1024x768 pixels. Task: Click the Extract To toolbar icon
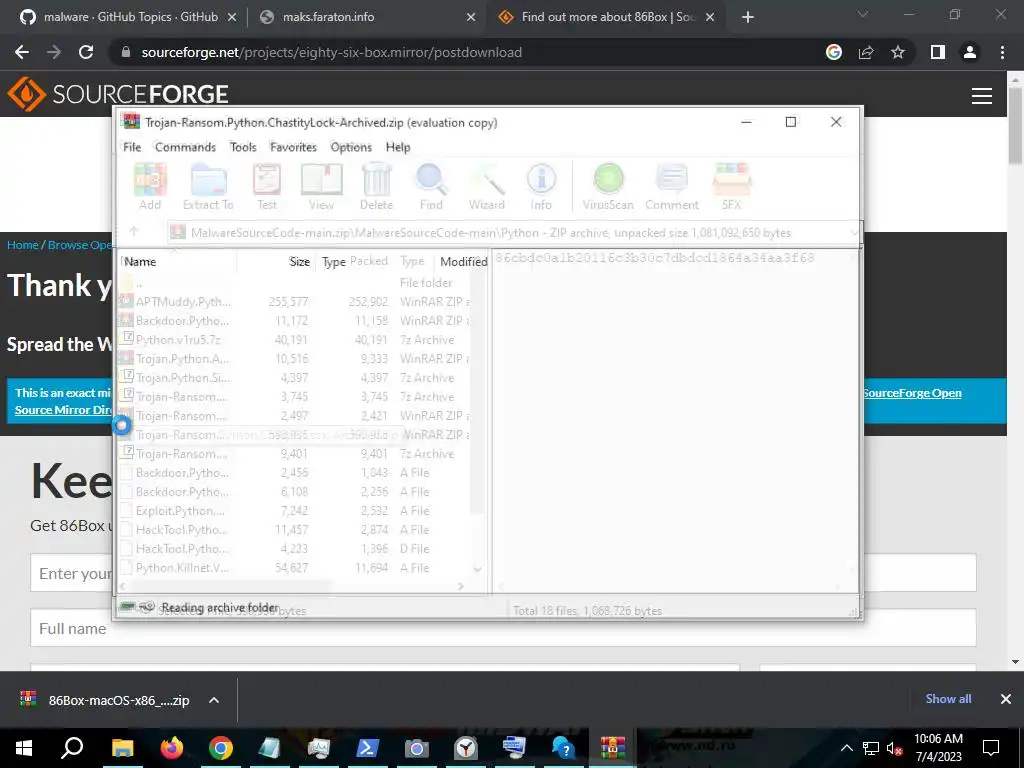[x=208, y=186]
